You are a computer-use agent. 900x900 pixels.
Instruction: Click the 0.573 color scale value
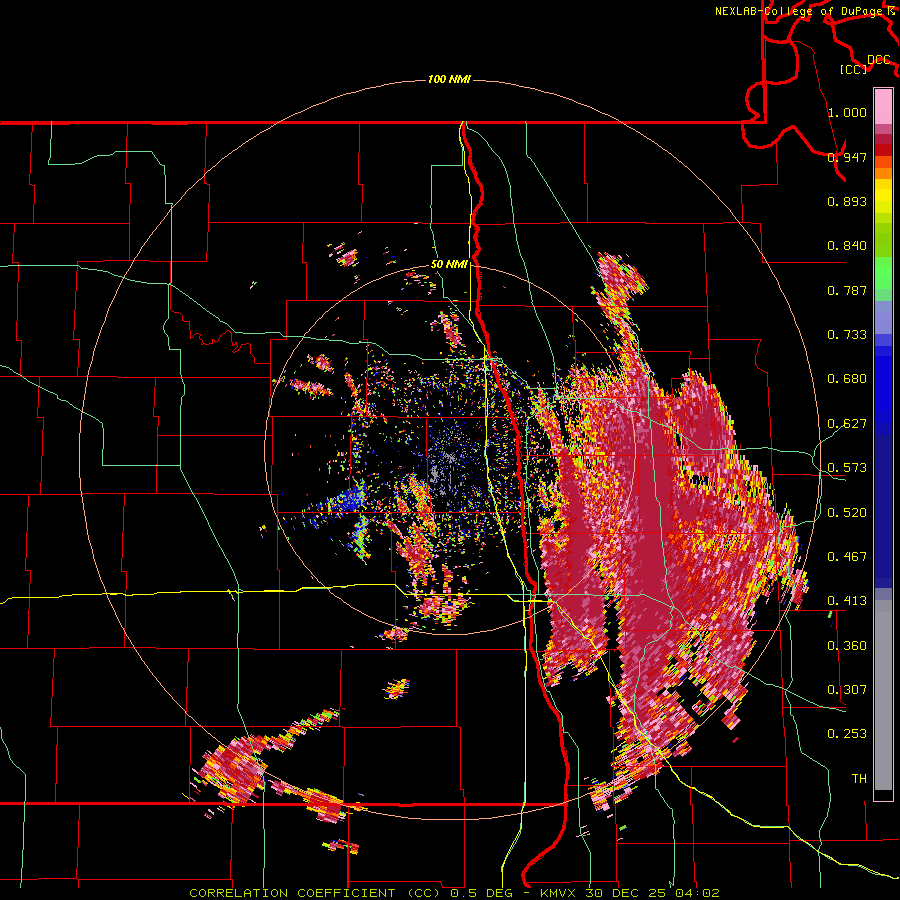click(x=847, y=468)
